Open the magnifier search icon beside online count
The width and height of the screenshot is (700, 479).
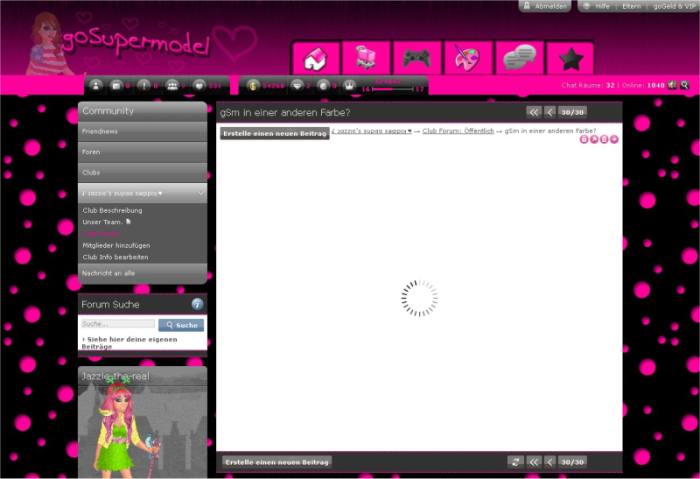684,85
